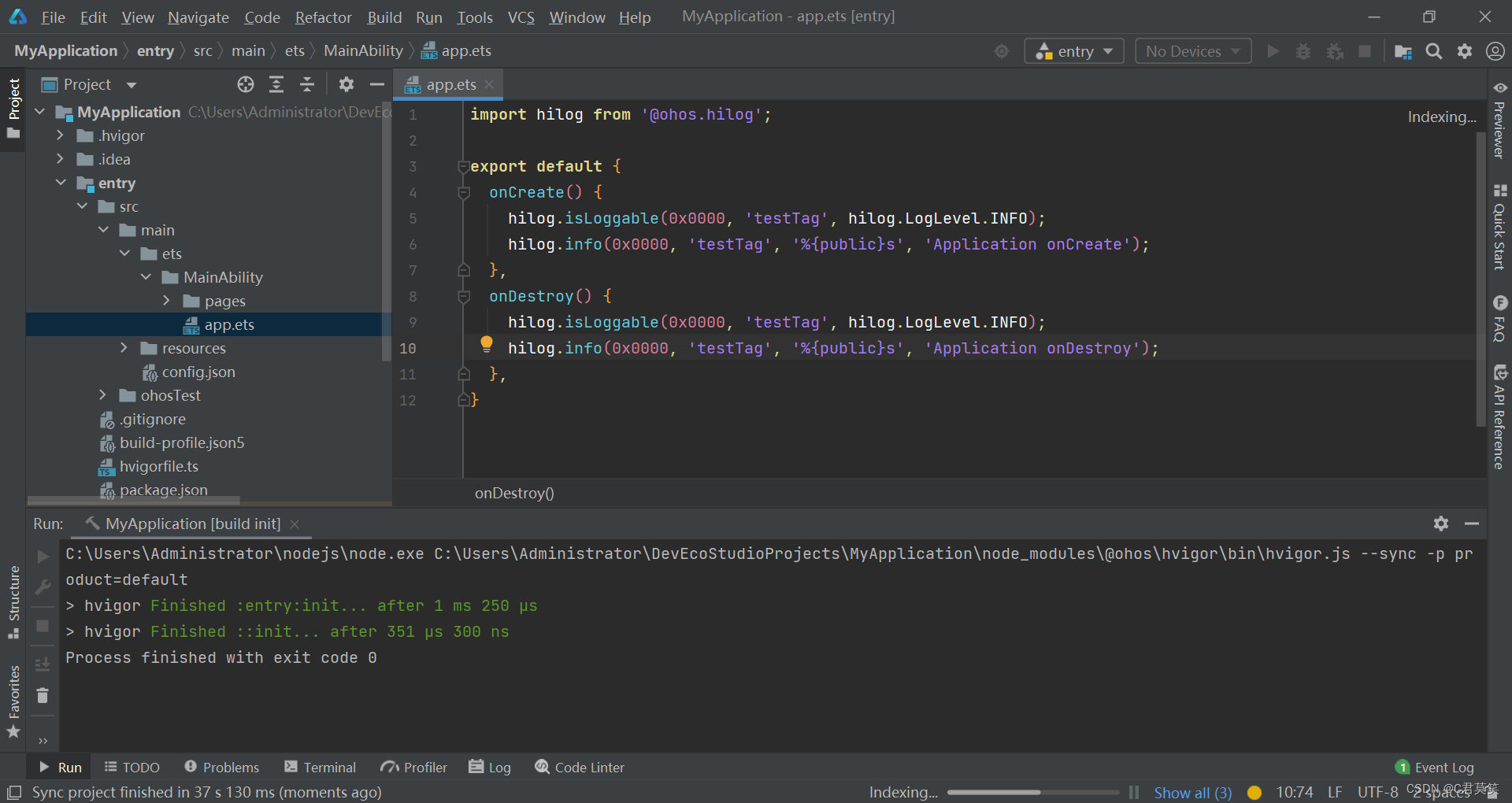Screen dimensions: 1512x803
Task: Expand the pages folder
Action: coord(166,301)
